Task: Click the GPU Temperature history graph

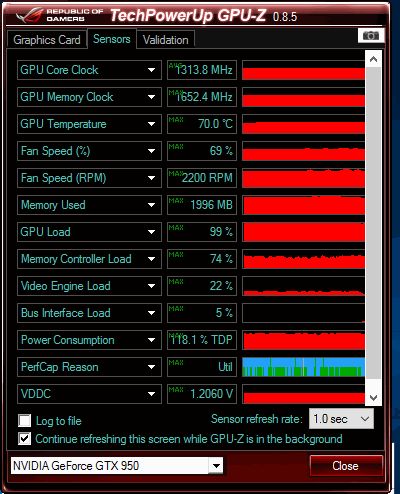Action: coord(303,124)
